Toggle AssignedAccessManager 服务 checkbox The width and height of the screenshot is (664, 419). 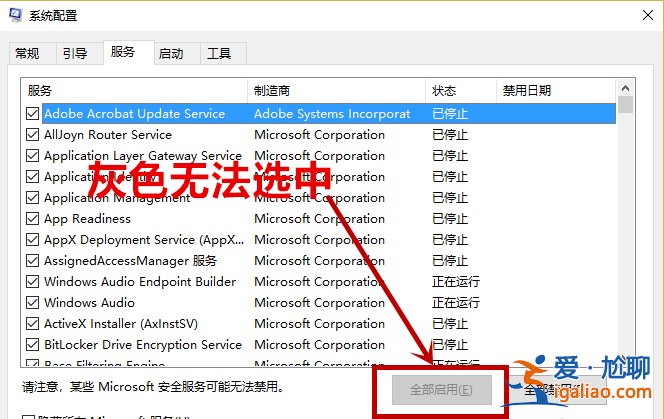point(33,261)
